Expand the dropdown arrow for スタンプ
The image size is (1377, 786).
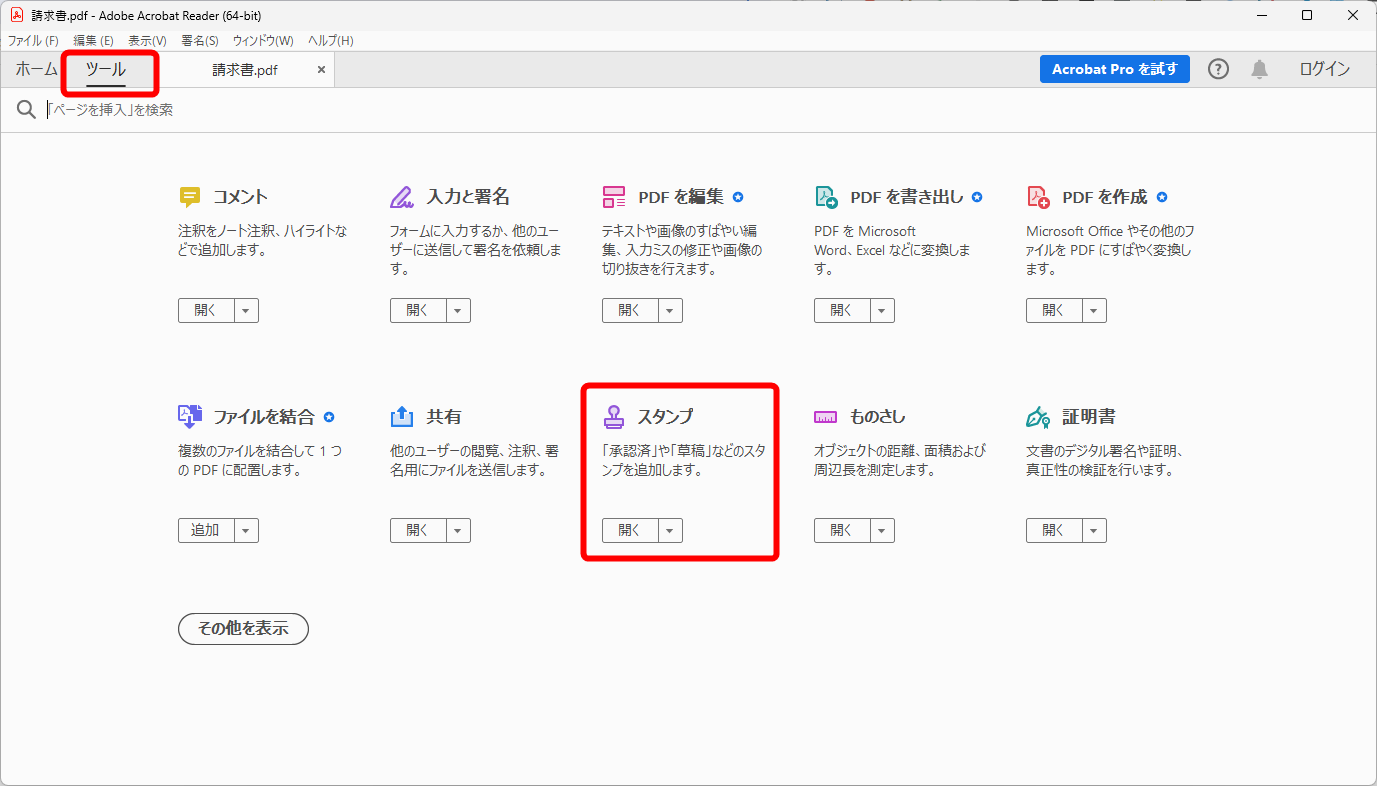pos(671,531)
